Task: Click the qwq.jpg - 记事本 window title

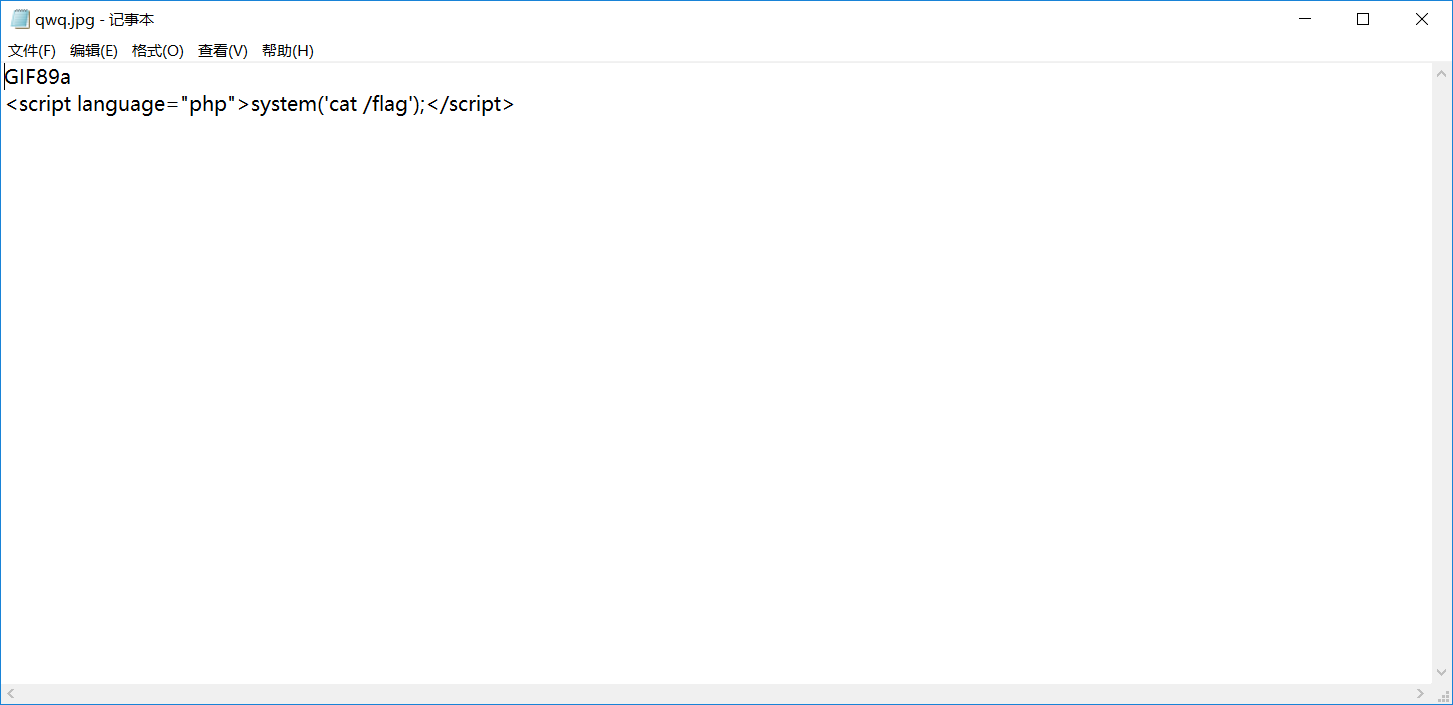Action: tap(95, 20)
